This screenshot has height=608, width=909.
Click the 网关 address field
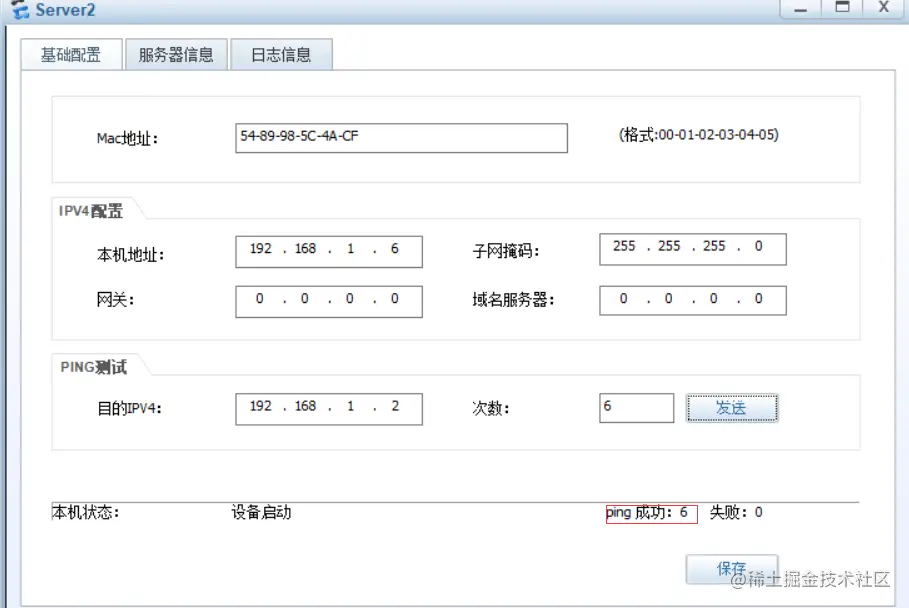[x=329, y=301]
